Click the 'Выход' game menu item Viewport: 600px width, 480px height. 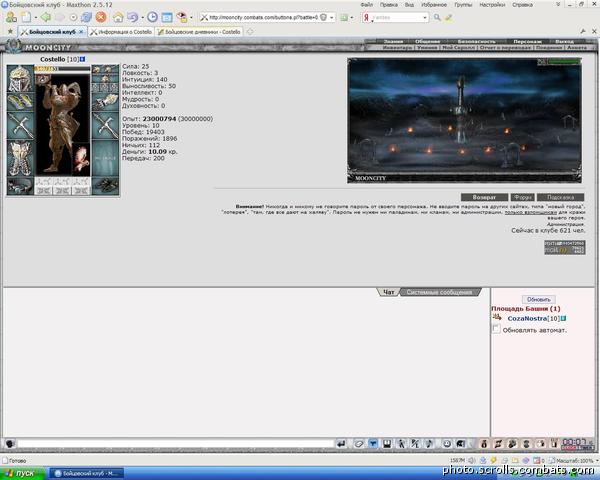(564, 41)
